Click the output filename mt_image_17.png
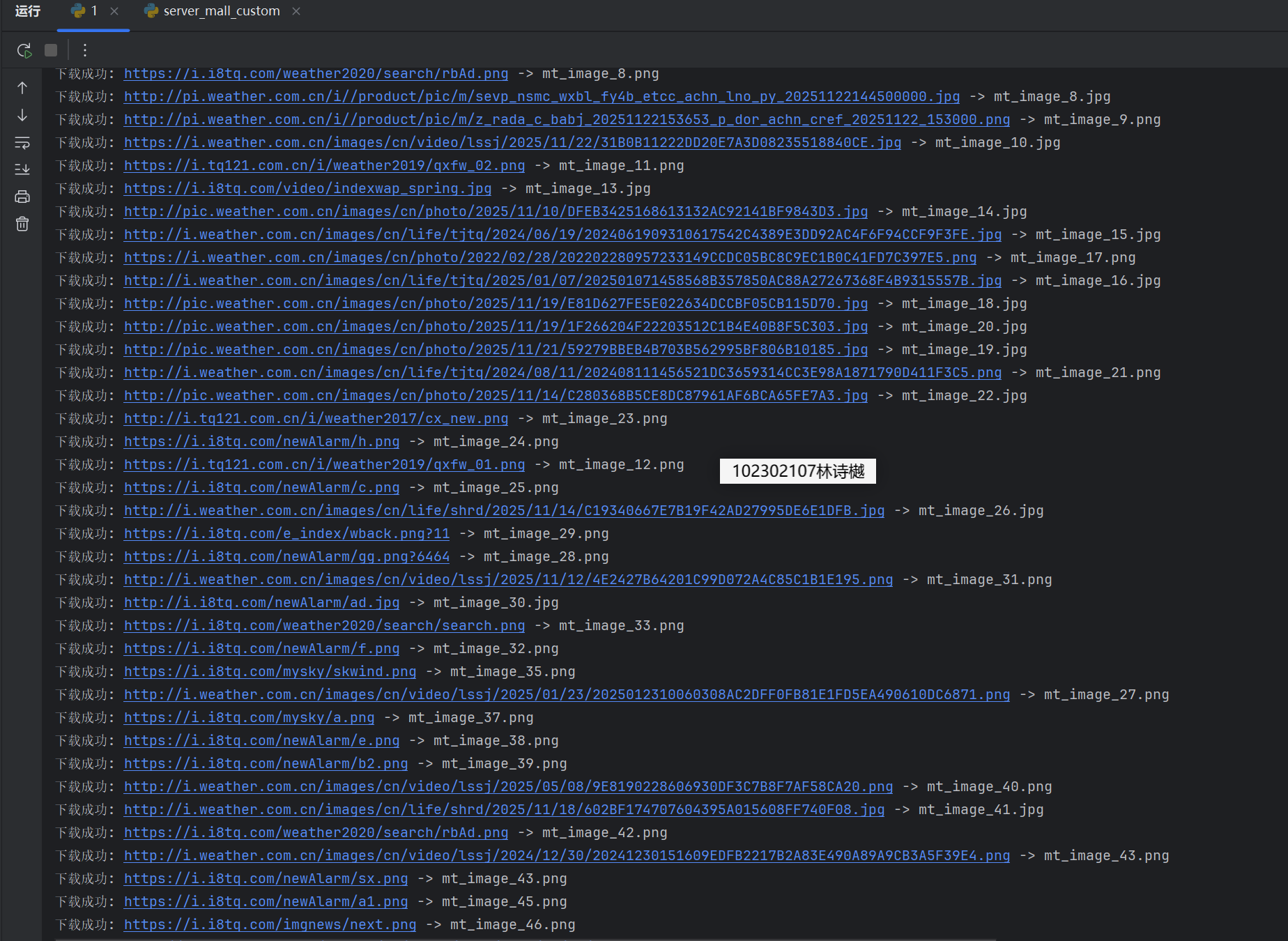This screenshot has width=1288, height=941. (x=1073, y=258)
